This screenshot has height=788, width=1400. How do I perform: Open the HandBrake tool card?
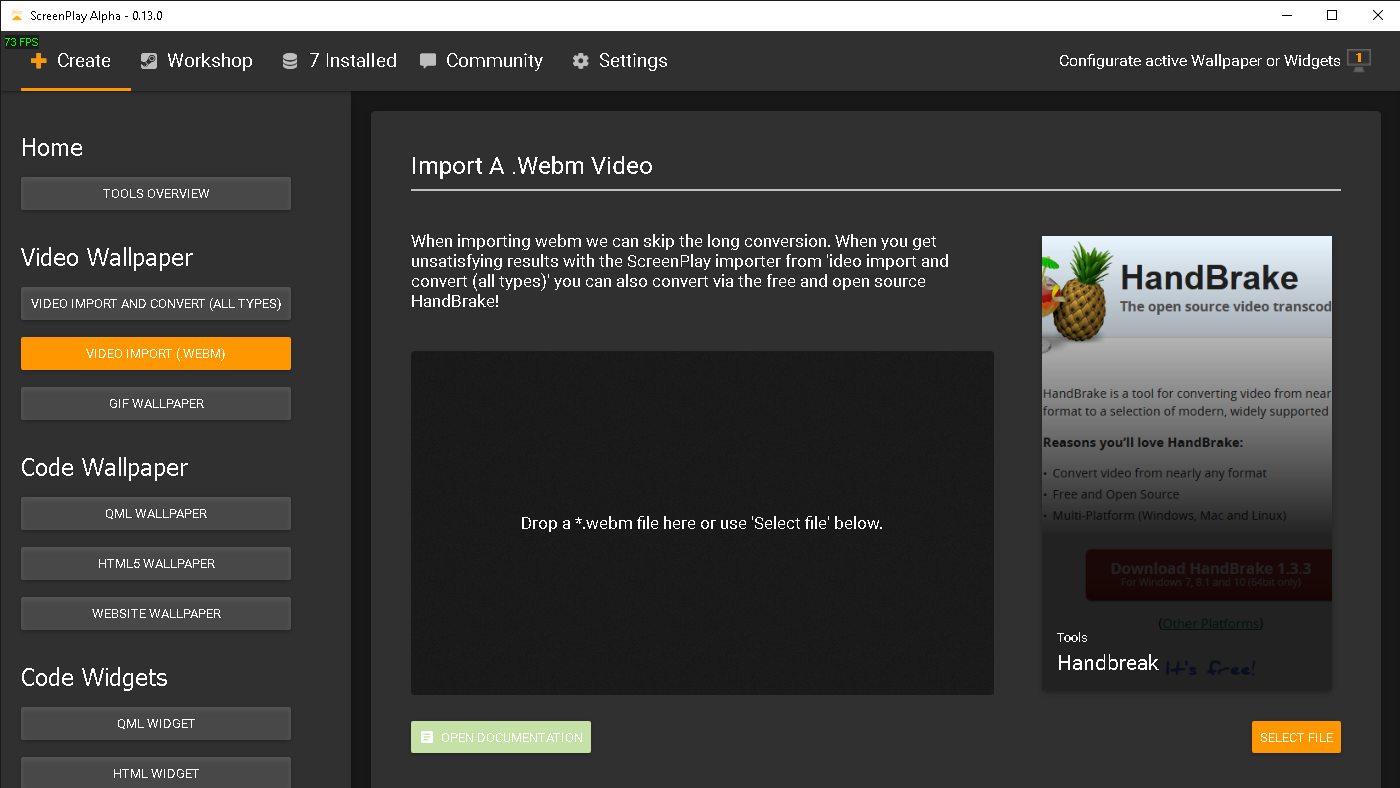pyautogui.click(x=1187, y=463)
